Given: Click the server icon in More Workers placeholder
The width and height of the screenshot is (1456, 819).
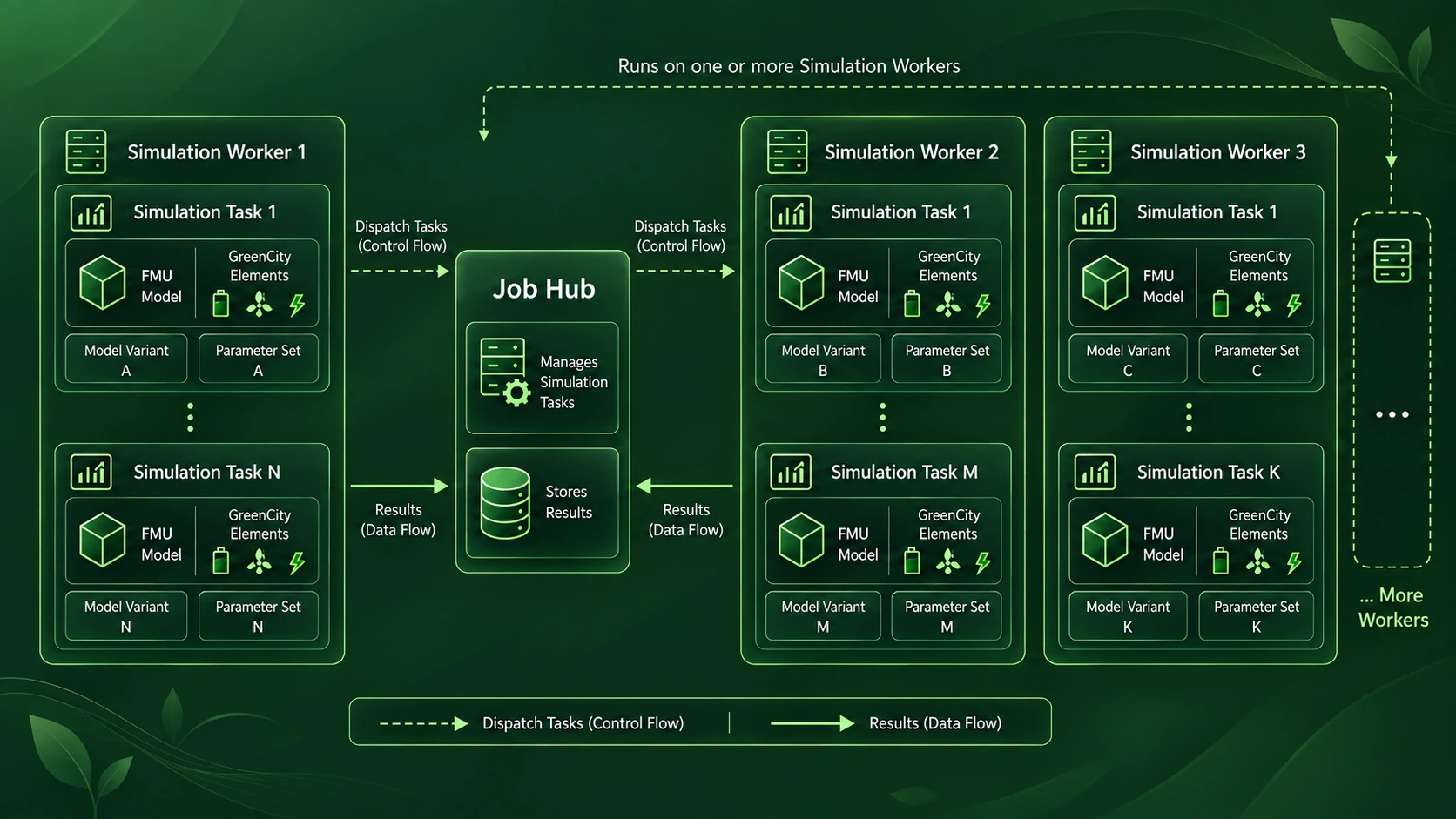Looking at the screenshot, I should pos(1392,261).
